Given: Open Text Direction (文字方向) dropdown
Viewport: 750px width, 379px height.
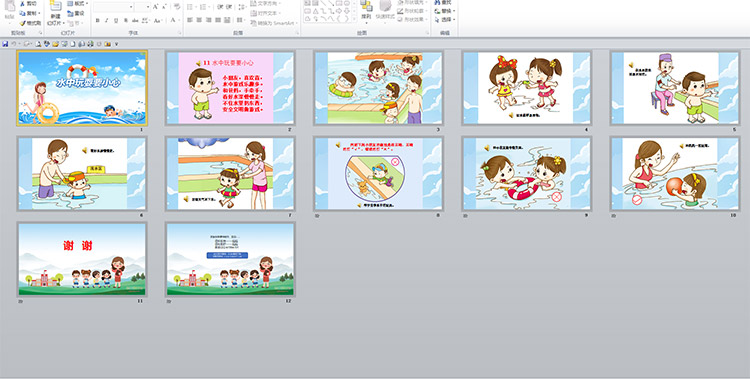Looking at the screenshot, I should (x=265, y=3).
